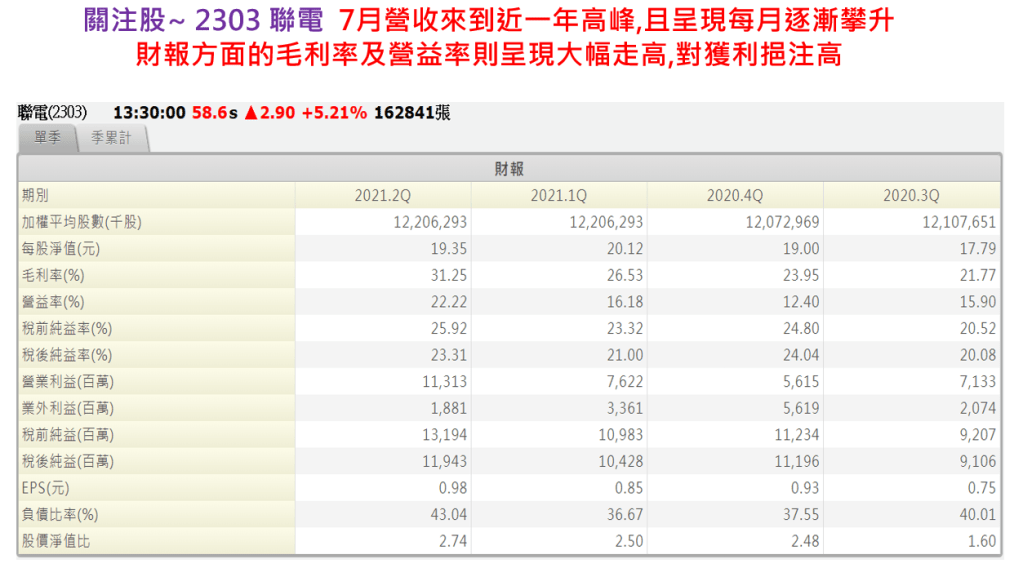The height and width of the screenshot is (568, 1023).
Task: Select the 負債比率(%) row label
Action: tap(60, 514)
